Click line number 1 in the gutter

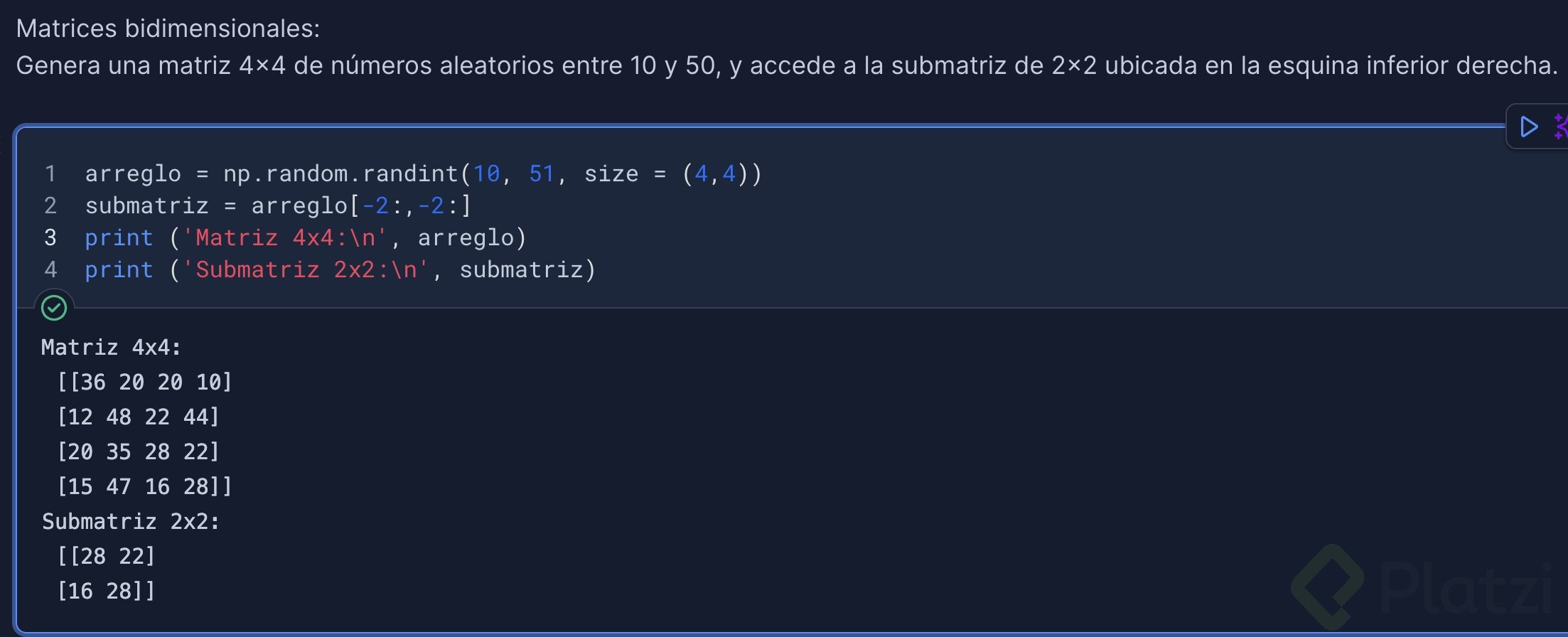pyautogui.click(x=50, y=173)
